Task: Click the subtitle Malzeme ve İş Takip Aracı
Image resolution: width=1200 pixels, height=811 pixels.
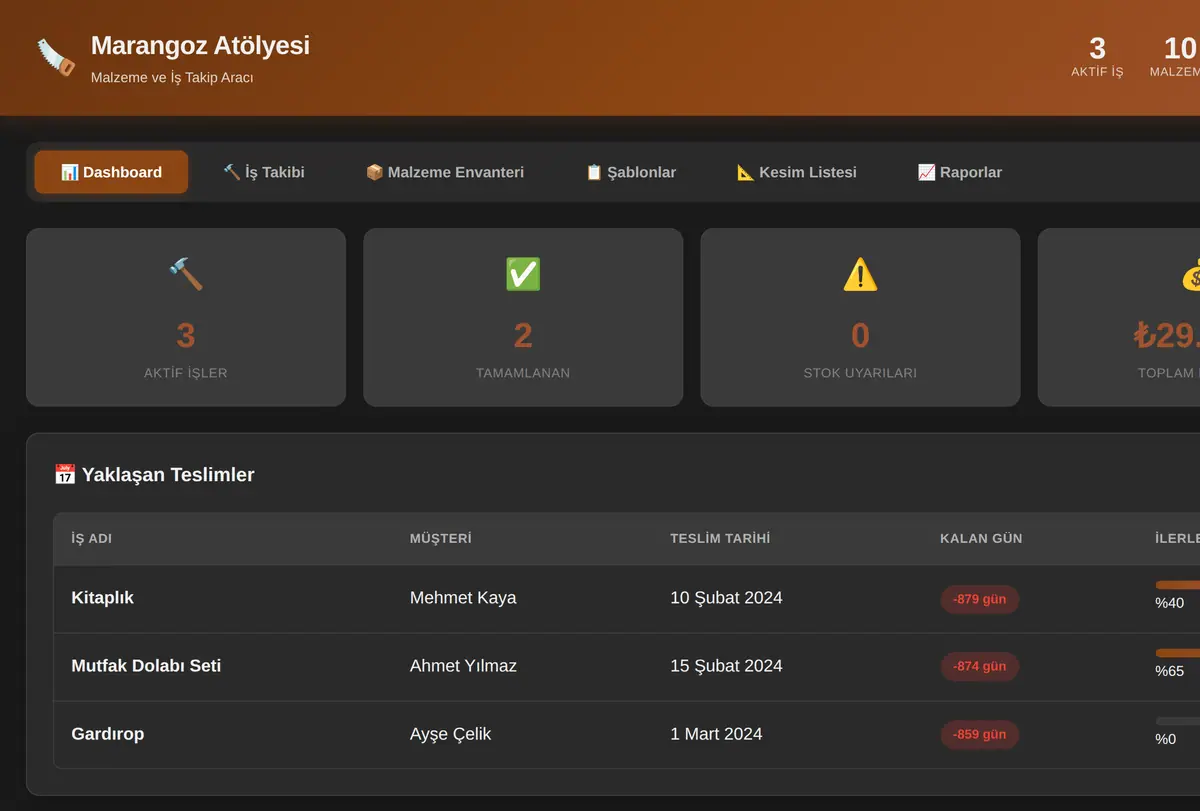Action: pyautogui.click(x=172, y=77)
